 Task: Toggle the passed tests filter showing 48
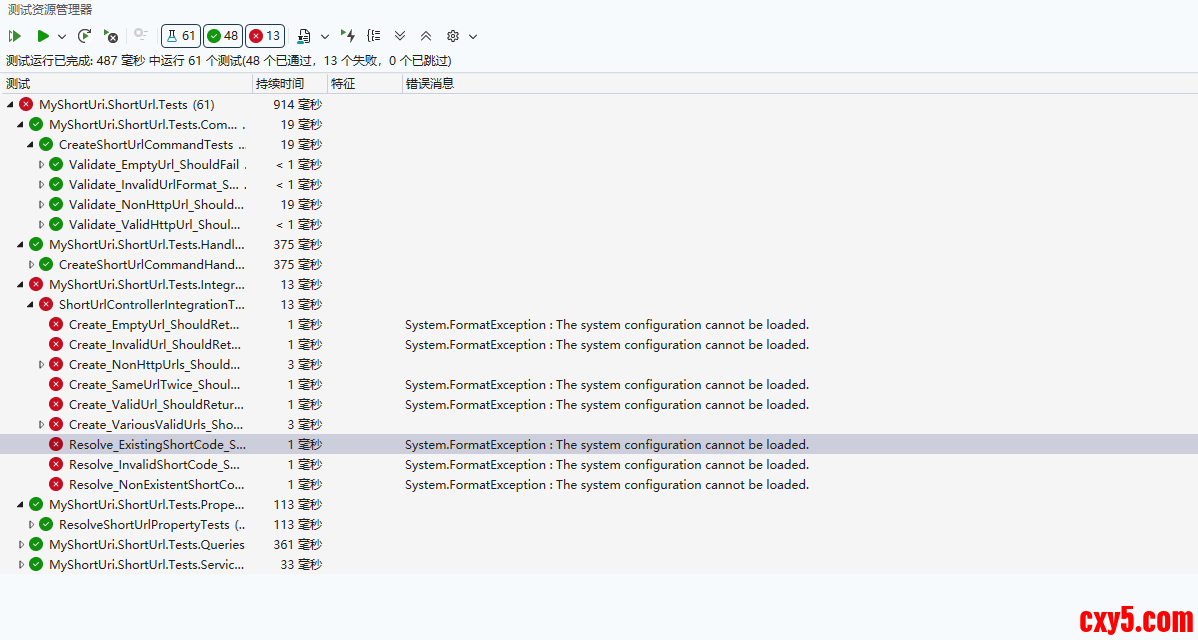[222, 36]
